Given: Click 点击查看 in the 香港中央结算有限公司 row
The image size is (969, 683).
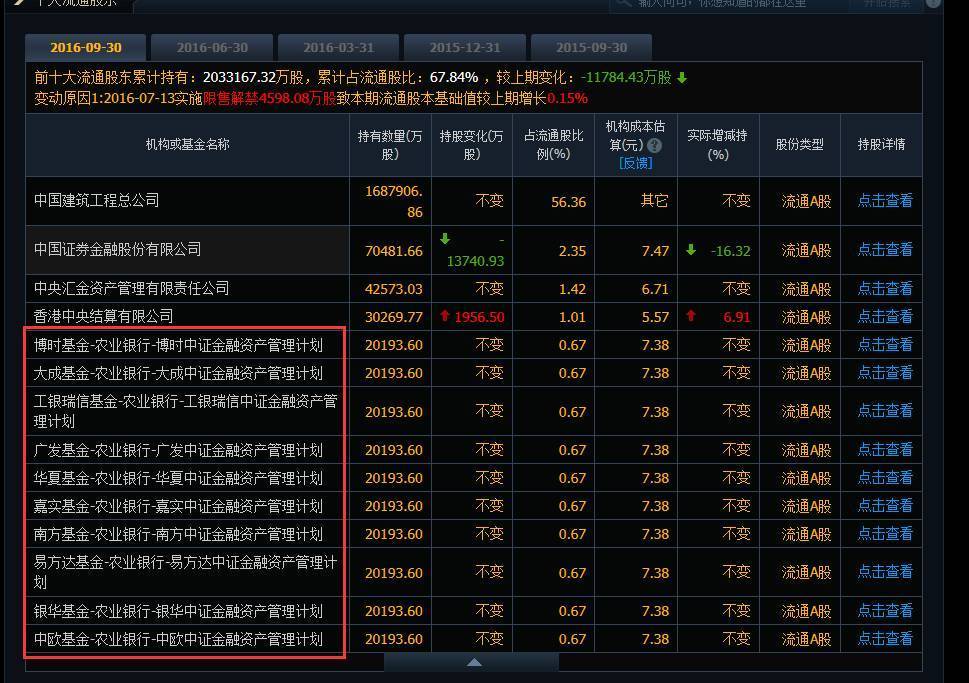Looking at the screenshot, I should click(885, 316).
